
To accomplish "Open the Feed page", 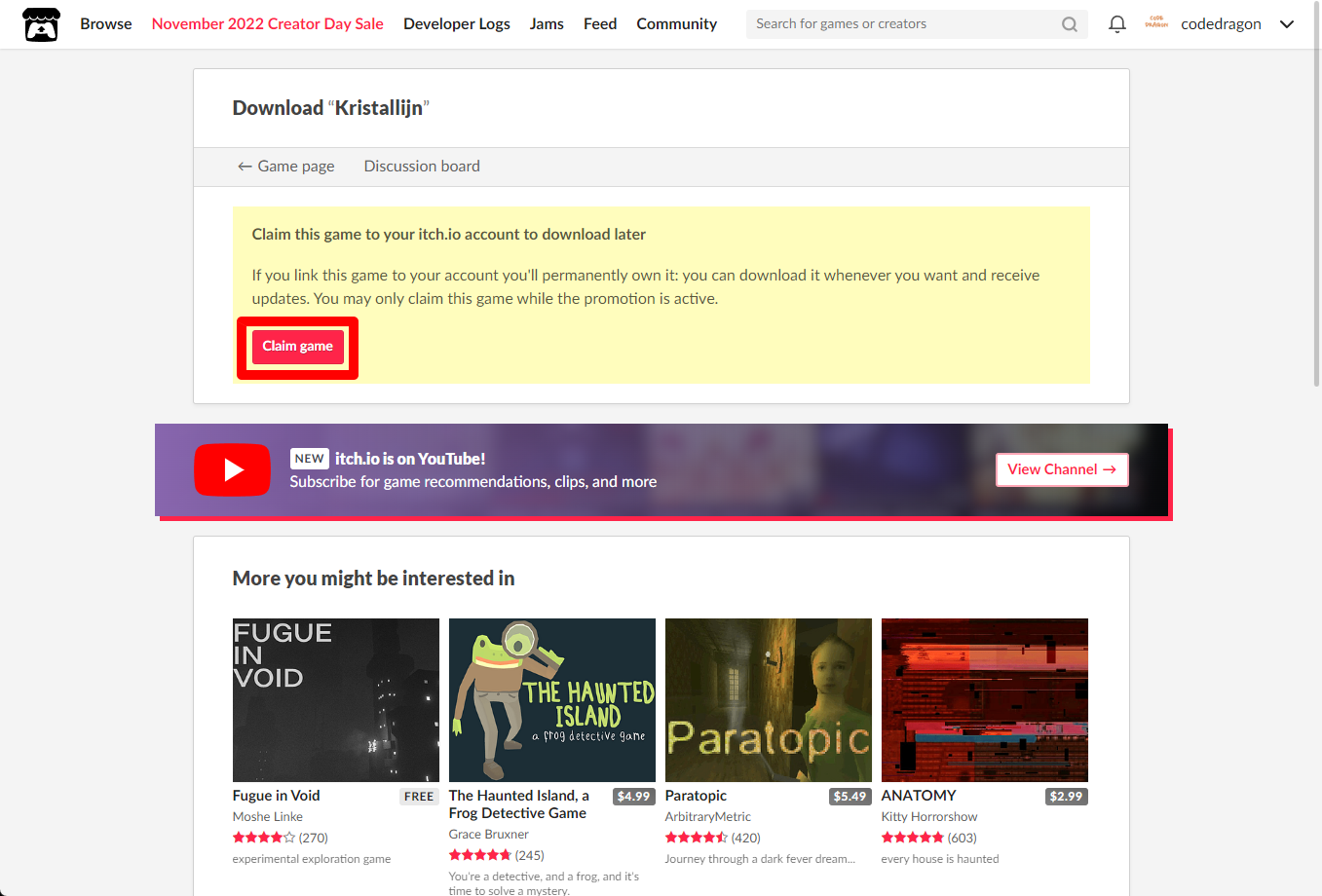I will click(x=600, y=23).
